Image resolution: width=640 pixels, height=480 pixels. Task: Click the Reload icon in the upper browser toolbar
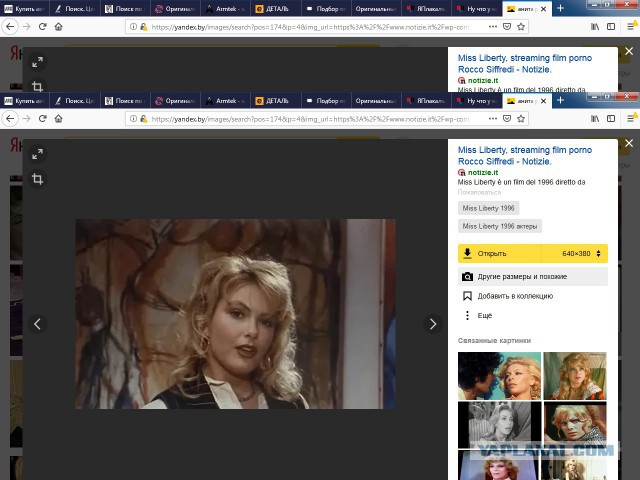(42, 27)
